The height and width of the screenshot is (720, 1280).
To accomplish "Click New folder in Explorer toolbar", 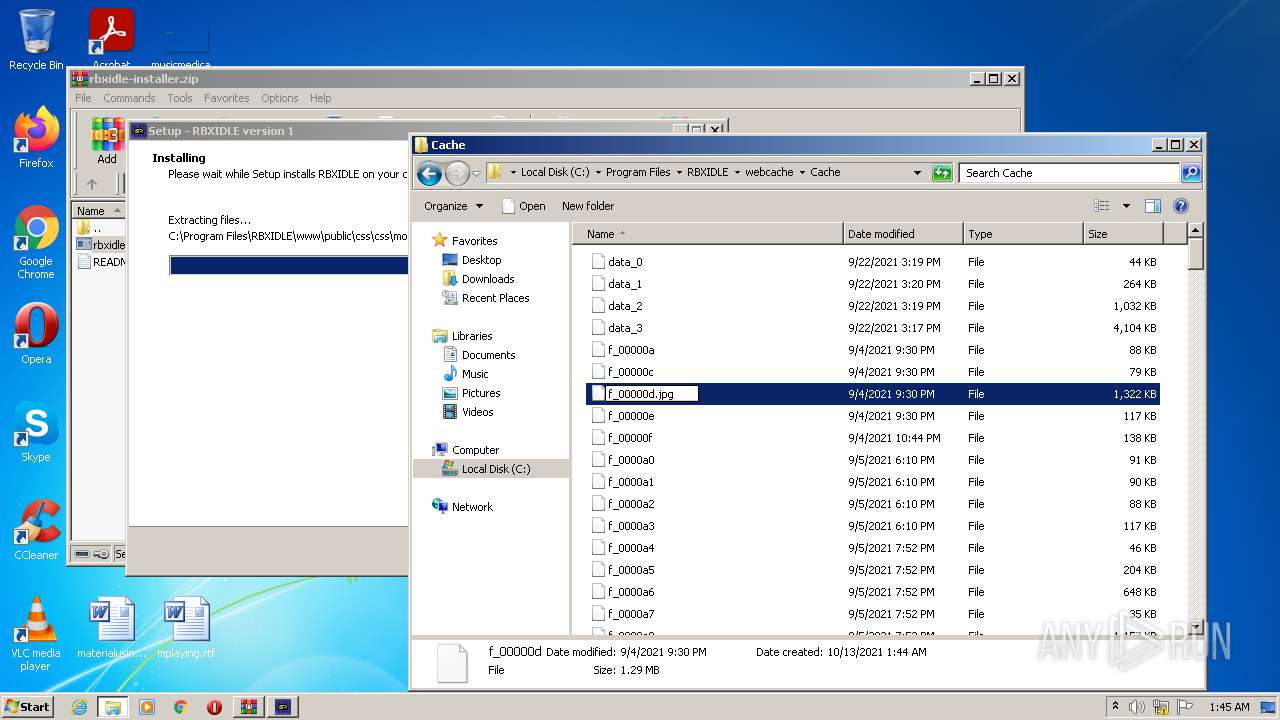I will (588, 206).
